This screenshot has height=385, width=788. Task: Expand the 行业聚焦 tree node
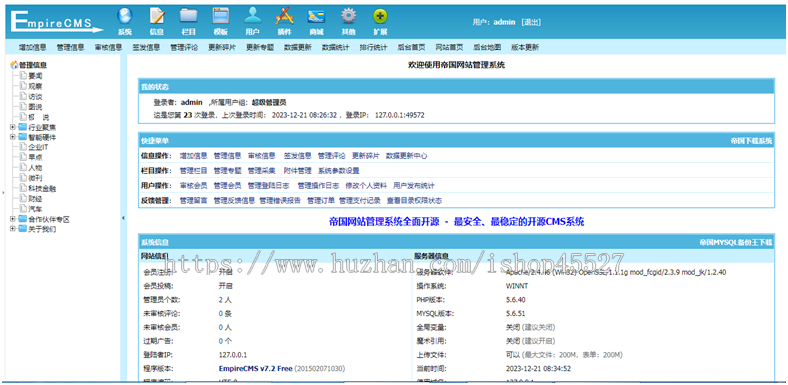click(x=13, y=127)
